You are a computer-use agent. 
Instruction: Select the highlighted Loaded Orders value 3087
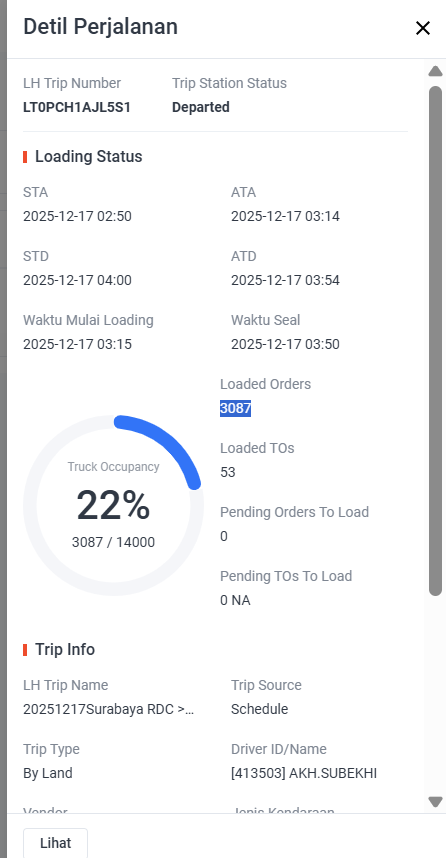[235, 408]
